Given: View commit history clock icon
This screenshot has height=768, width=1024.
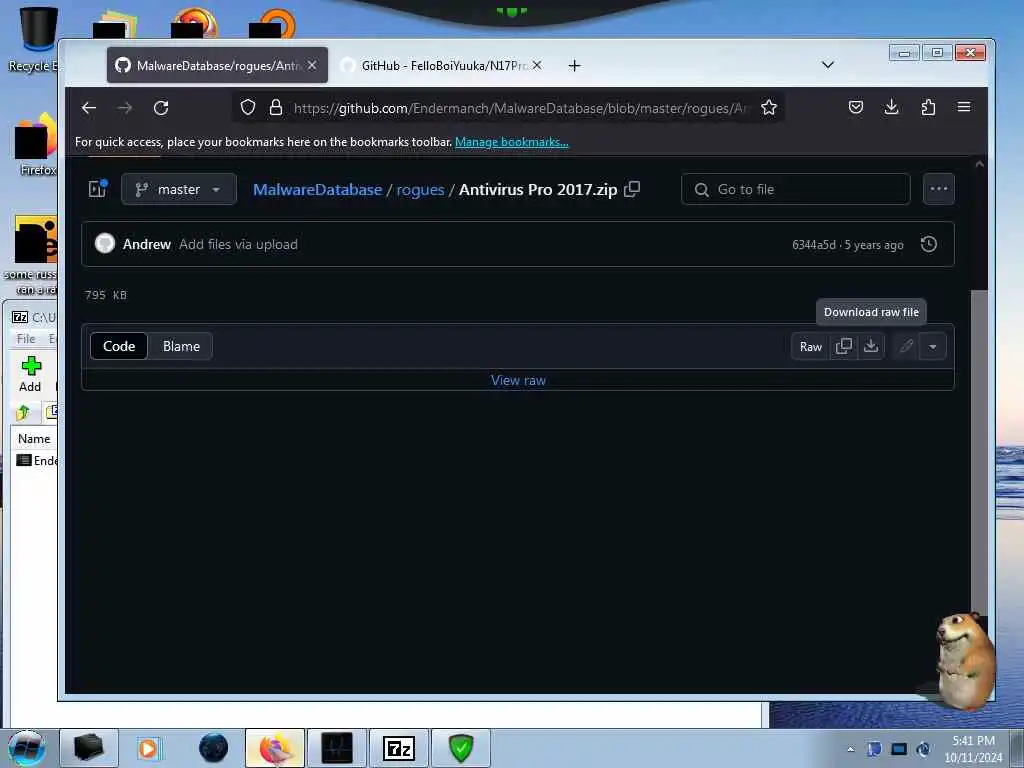Looking at the screenshot, I should click(929, 244).
